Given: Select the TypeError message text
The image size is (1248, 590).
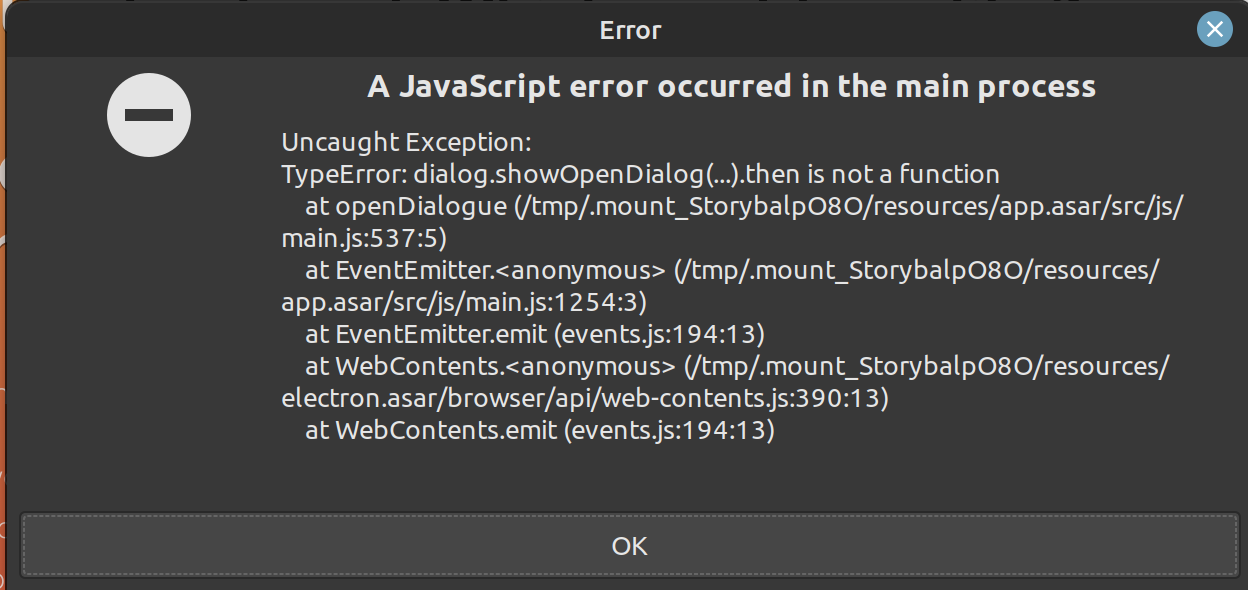Looking at the screenshot, I should coord(639,174).
